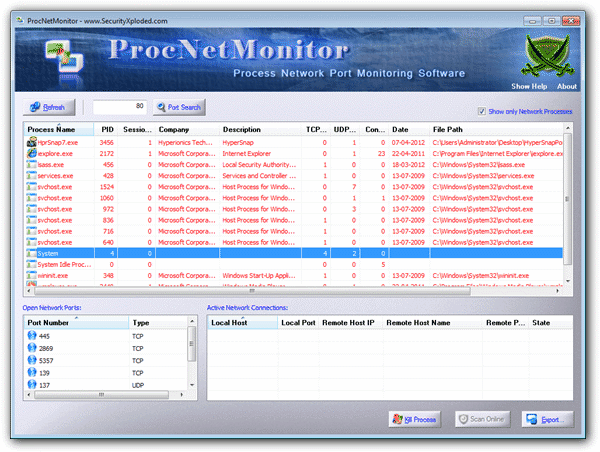Click the Refresh button
Image resolution: width=600 pixels, height=452 pixels.
49,107
